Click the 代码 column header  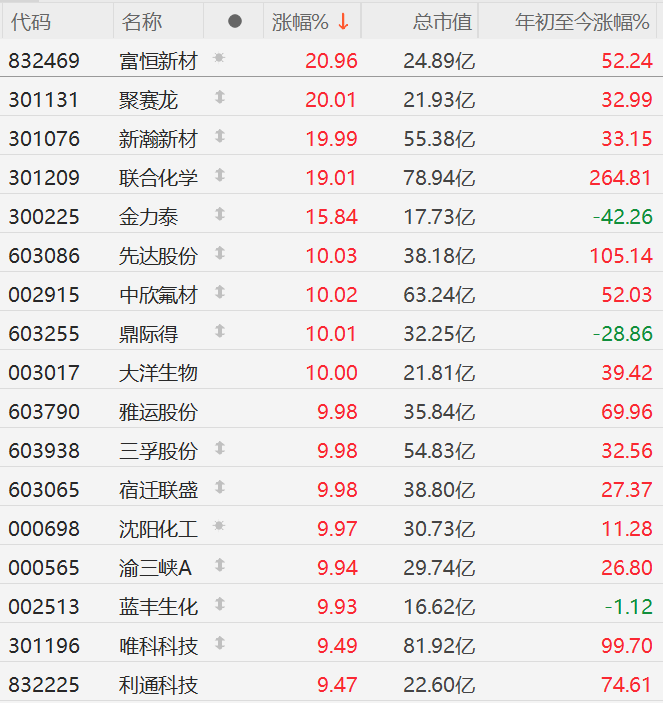tap(30, 21)
